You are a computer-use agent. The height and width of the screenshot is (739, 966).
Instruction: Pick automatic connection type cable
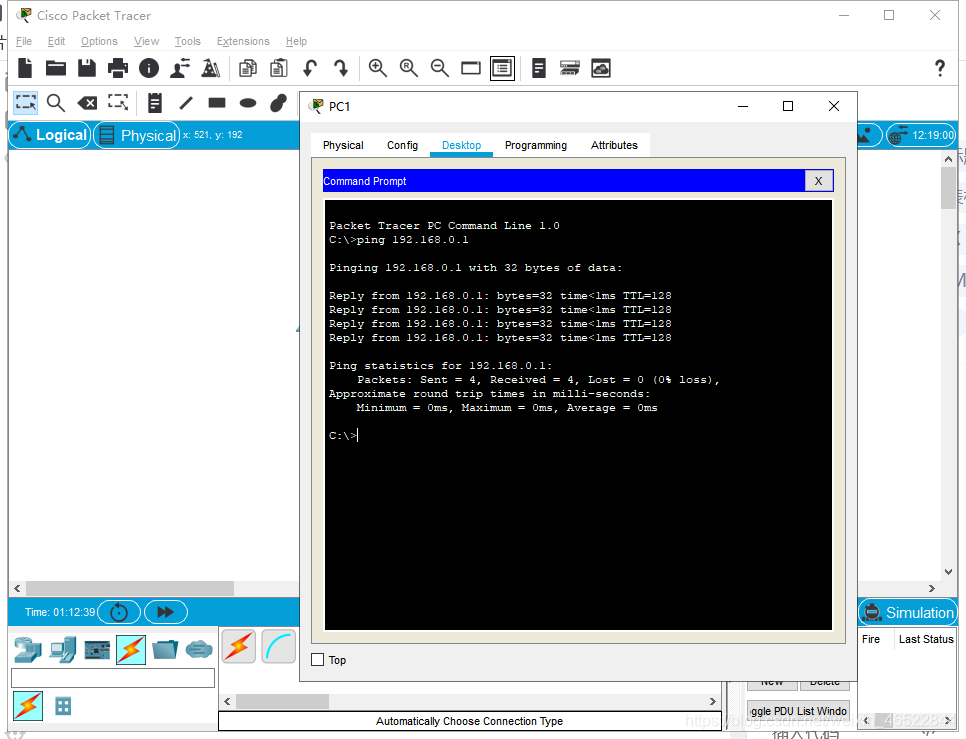[x=239, y=647]
